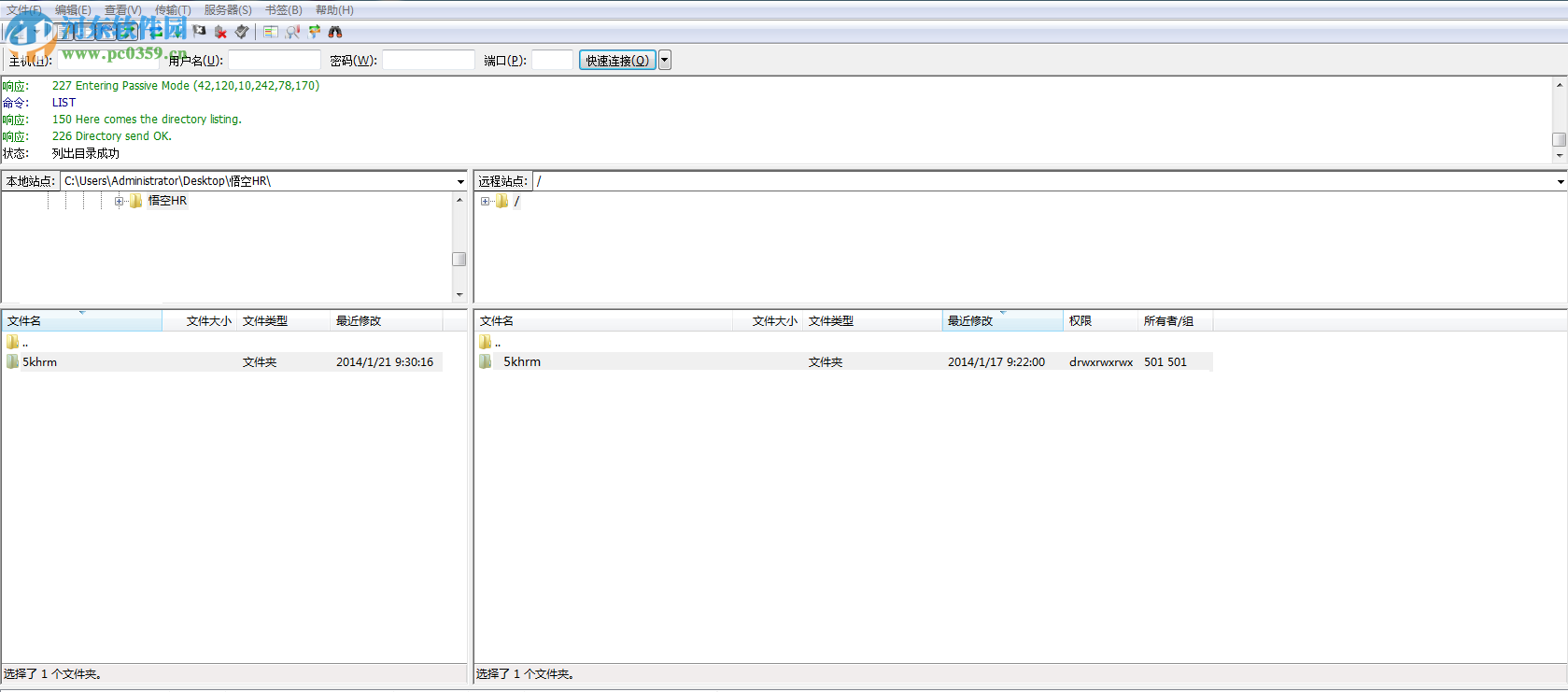Screen dimensions: 1568x692
Task: Click the LIST command log line
Action: 64,103
